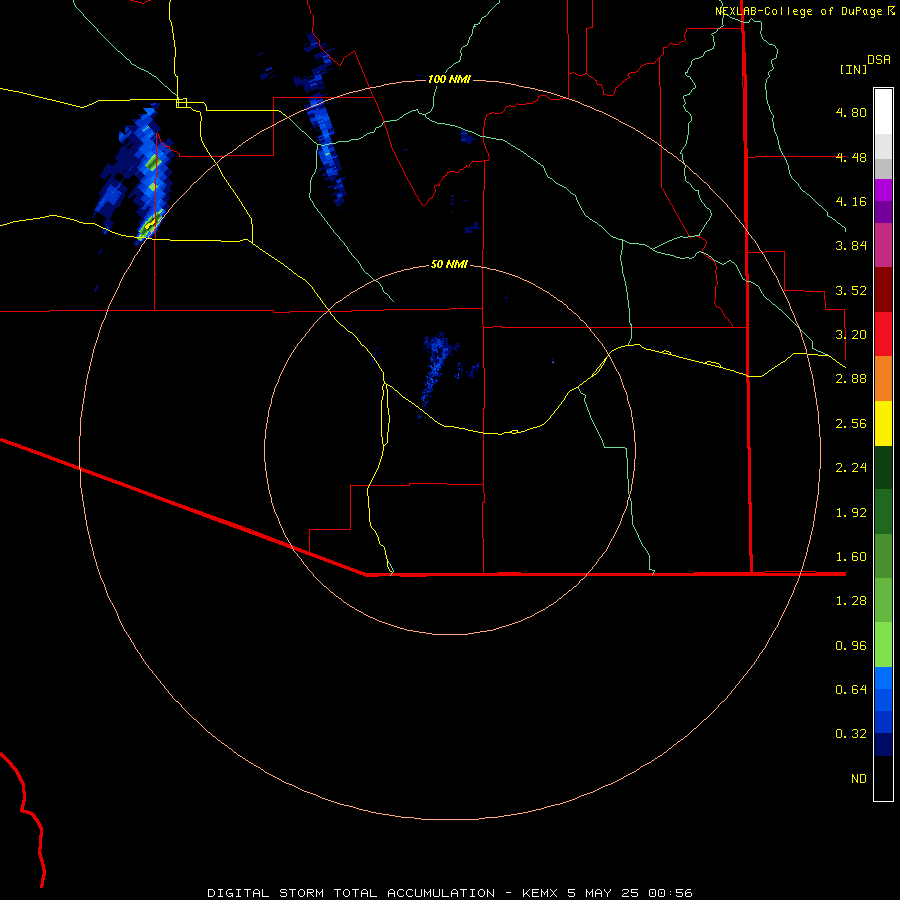Click the bright red legend swatch
This screenshot has width=900, height=900.
[x=883, y=334]
